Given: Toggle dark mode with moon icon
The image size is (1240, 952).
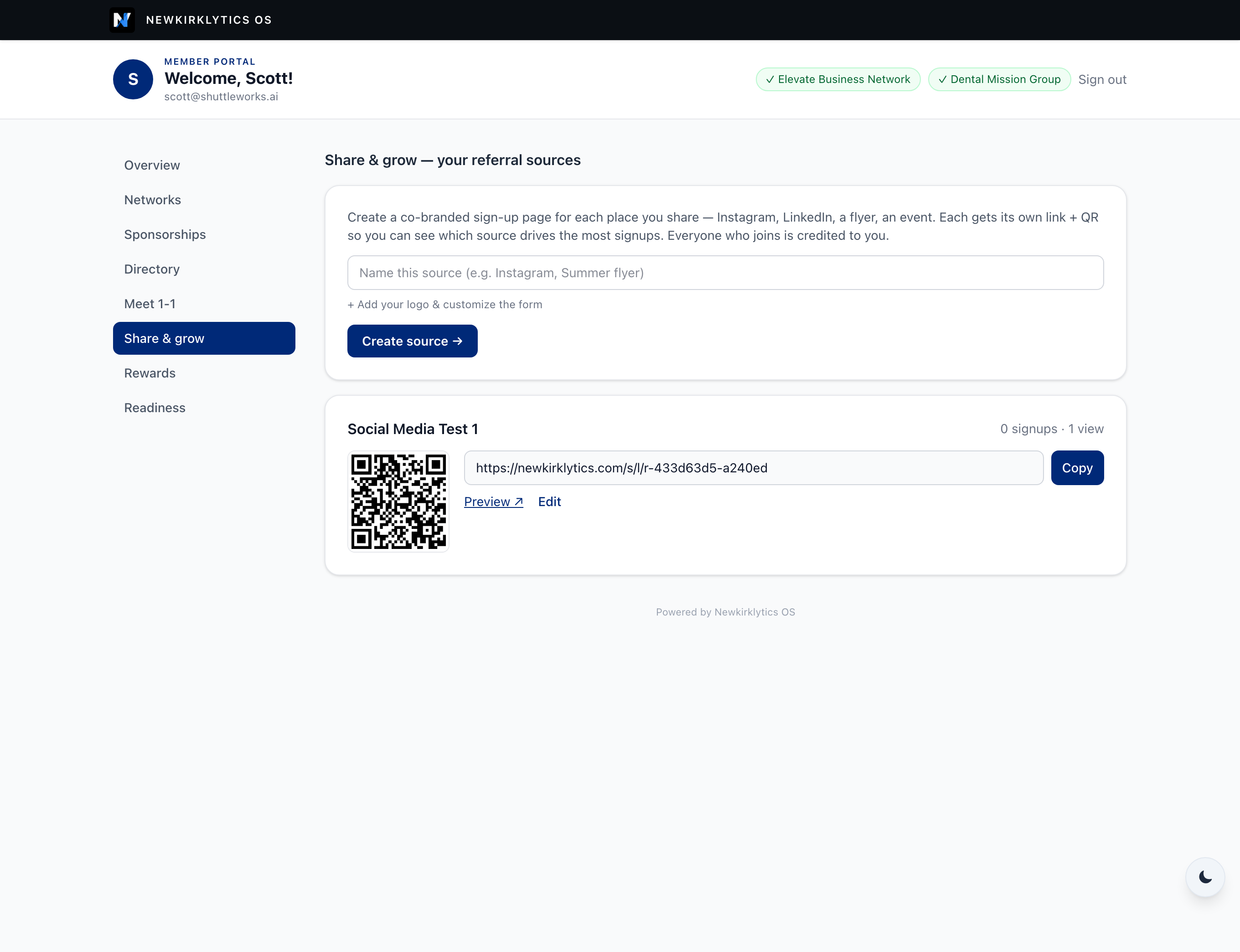Looking at the screenshot, I should pos(1205,877).
